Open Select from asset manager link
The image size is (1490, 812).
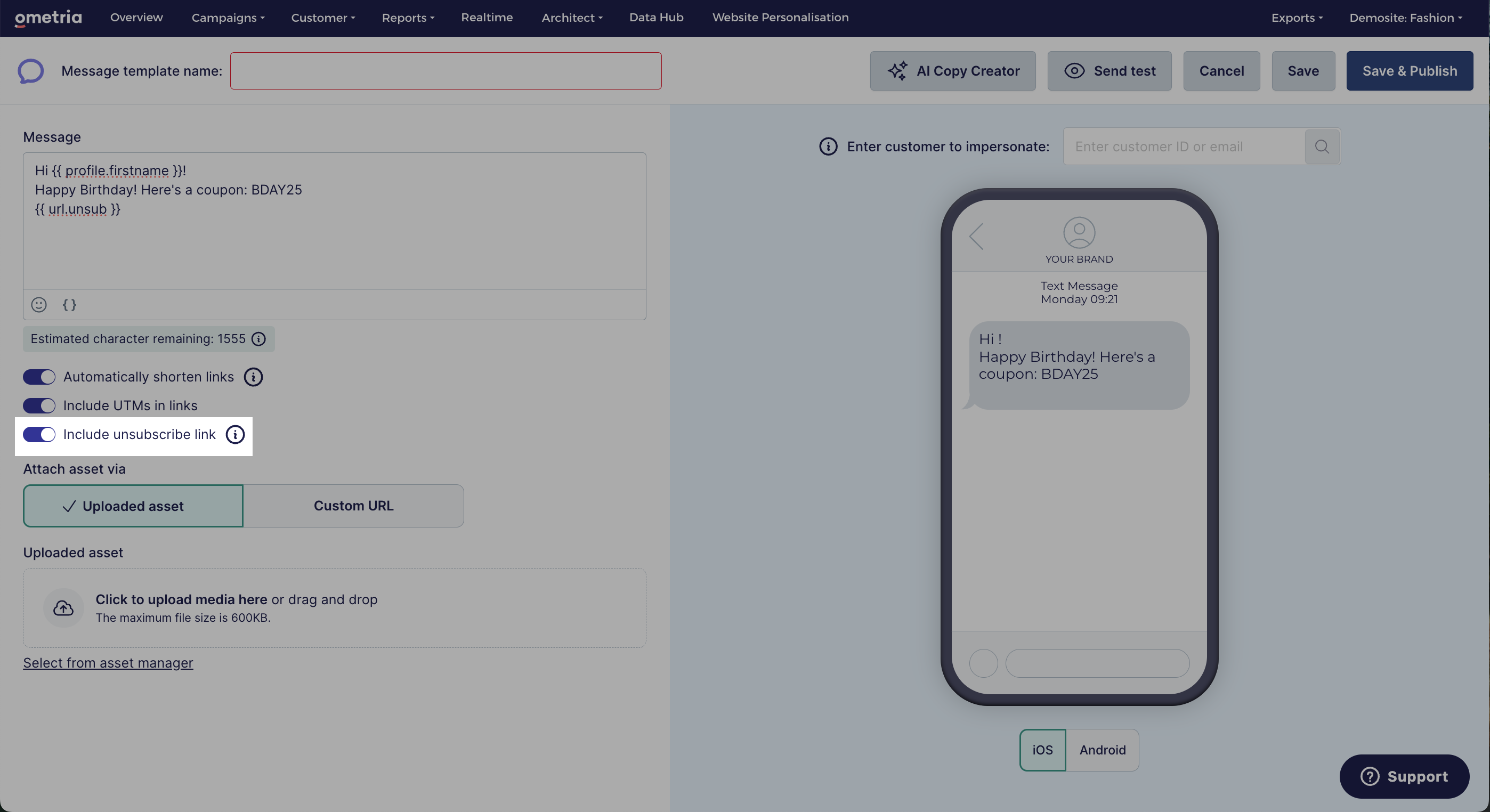pos(108,663)
